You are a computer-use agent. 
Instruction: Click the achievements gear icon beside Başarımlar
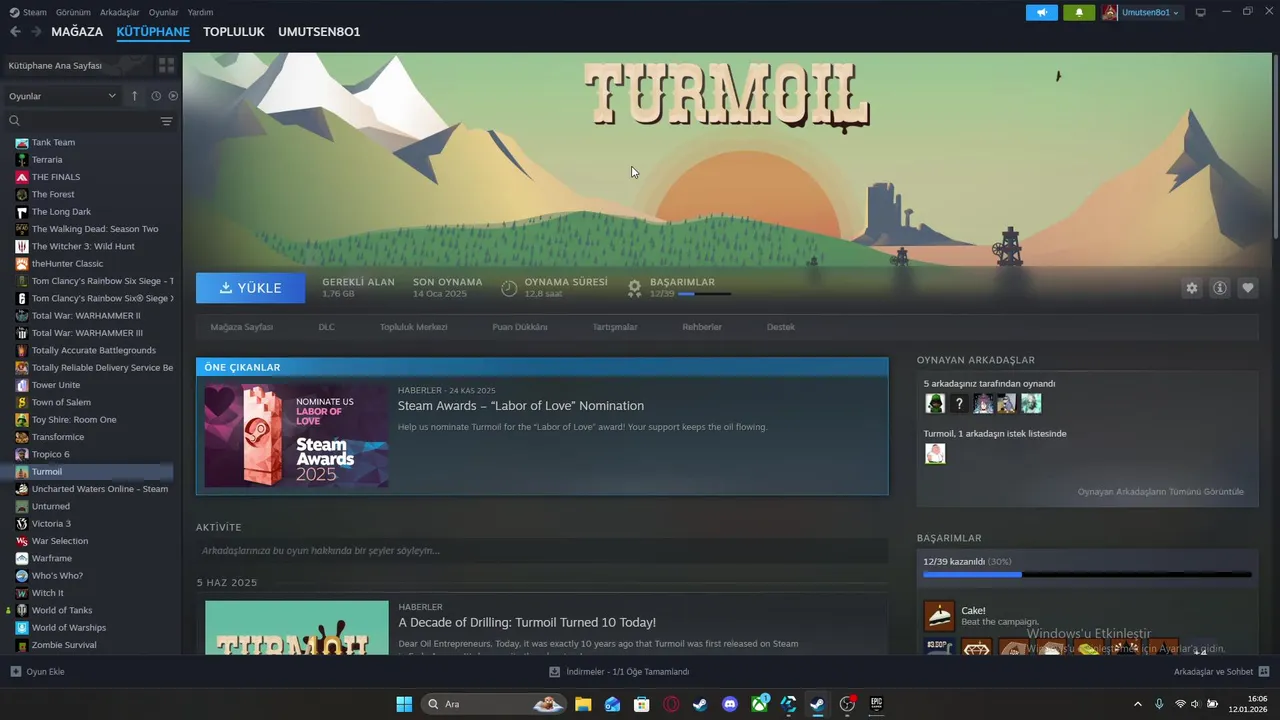(x=634, y=288)
